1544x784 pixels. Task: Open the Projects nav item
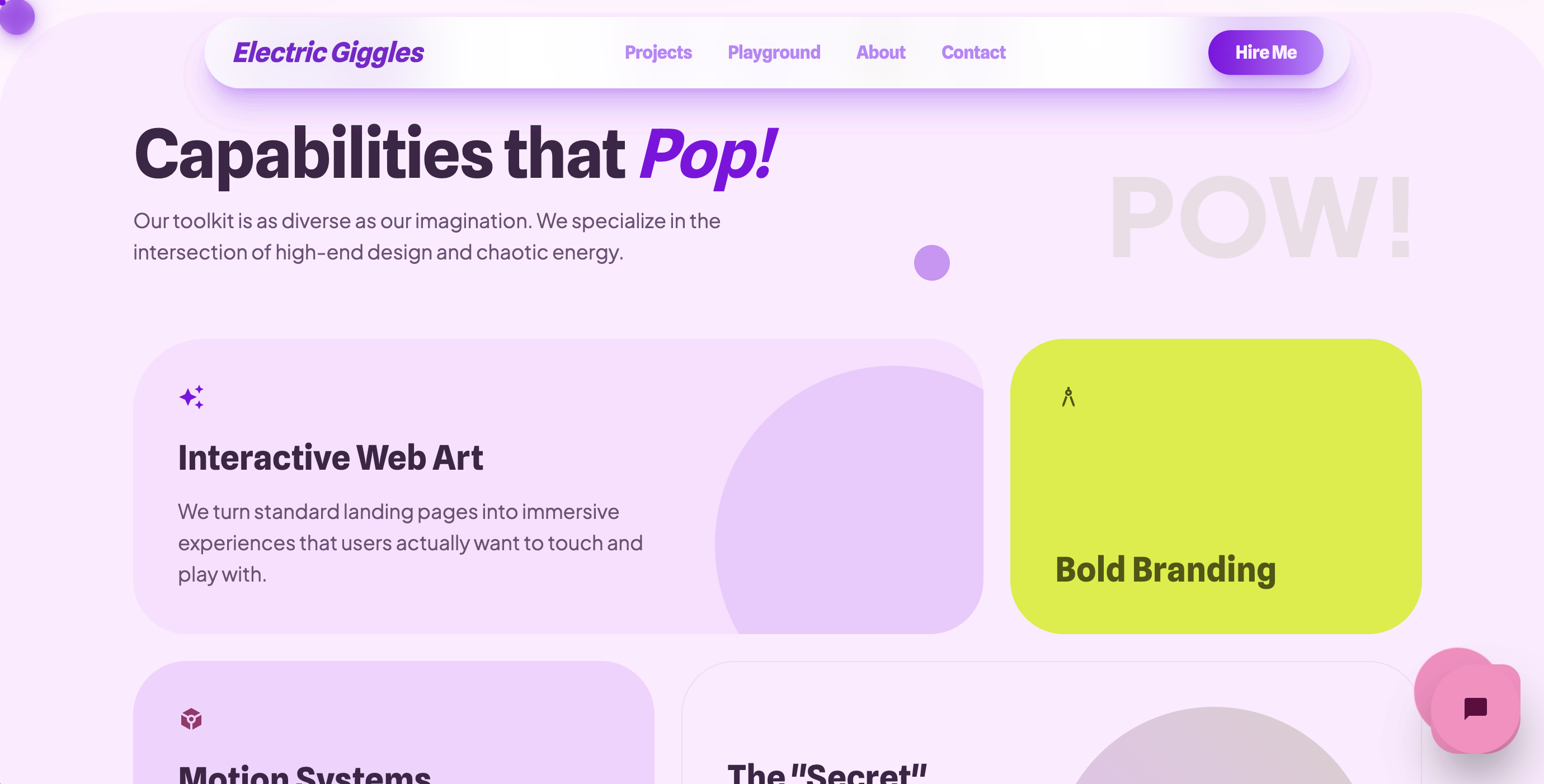[658, 53]
